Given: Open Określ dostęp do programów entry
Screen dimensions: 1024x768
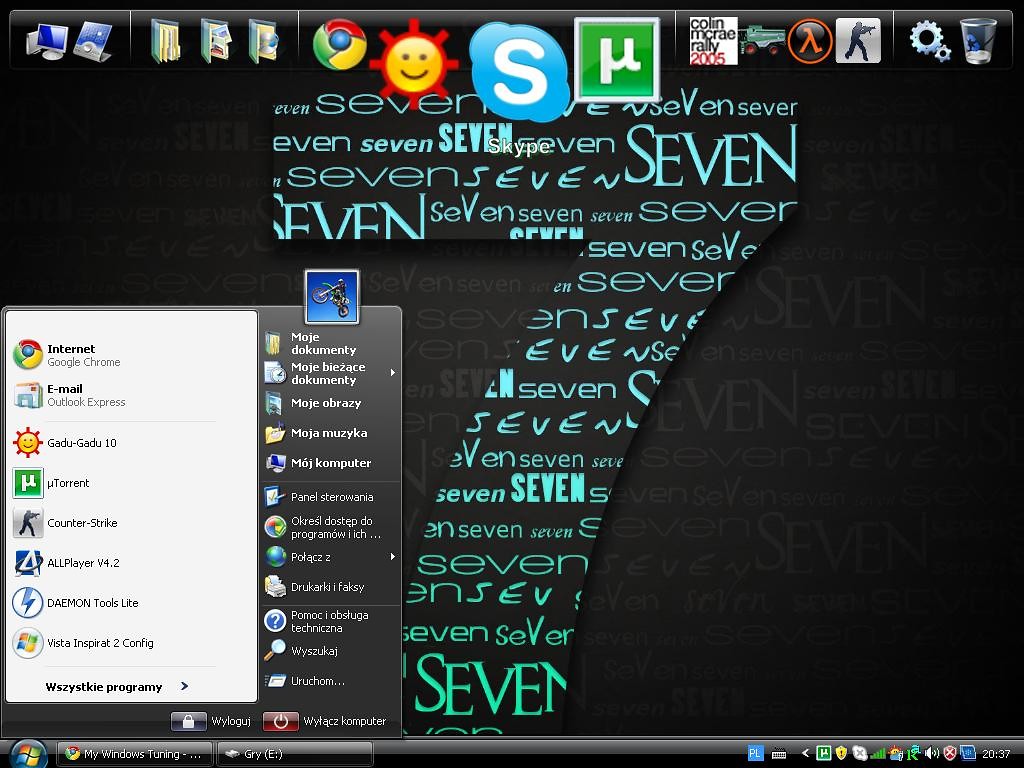Looking at the screenshot, I should coord(330,527).
